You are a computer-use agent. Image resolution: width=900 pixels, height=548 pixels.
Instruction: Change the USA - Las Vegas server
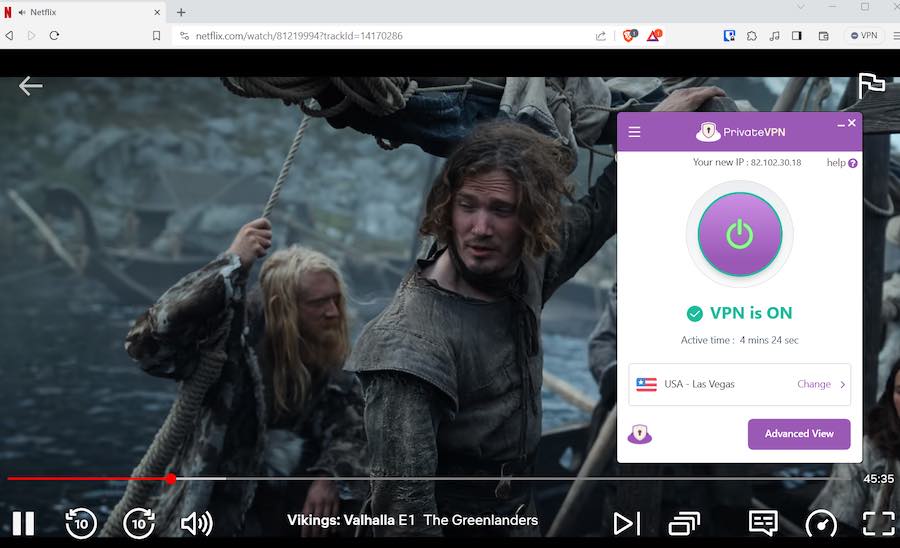pos(814,384)
